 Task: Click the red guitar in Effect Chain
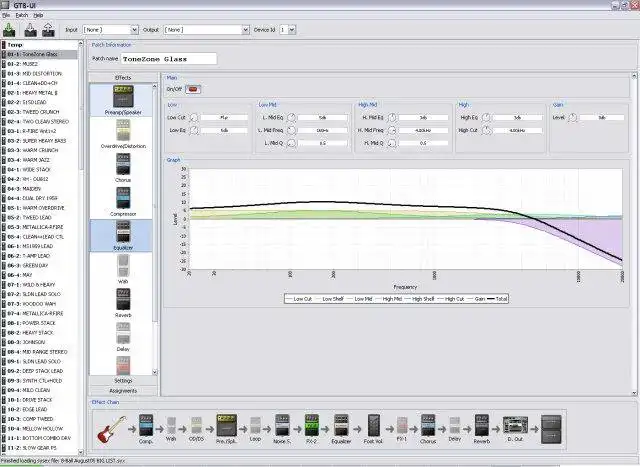tap(111, 429)
